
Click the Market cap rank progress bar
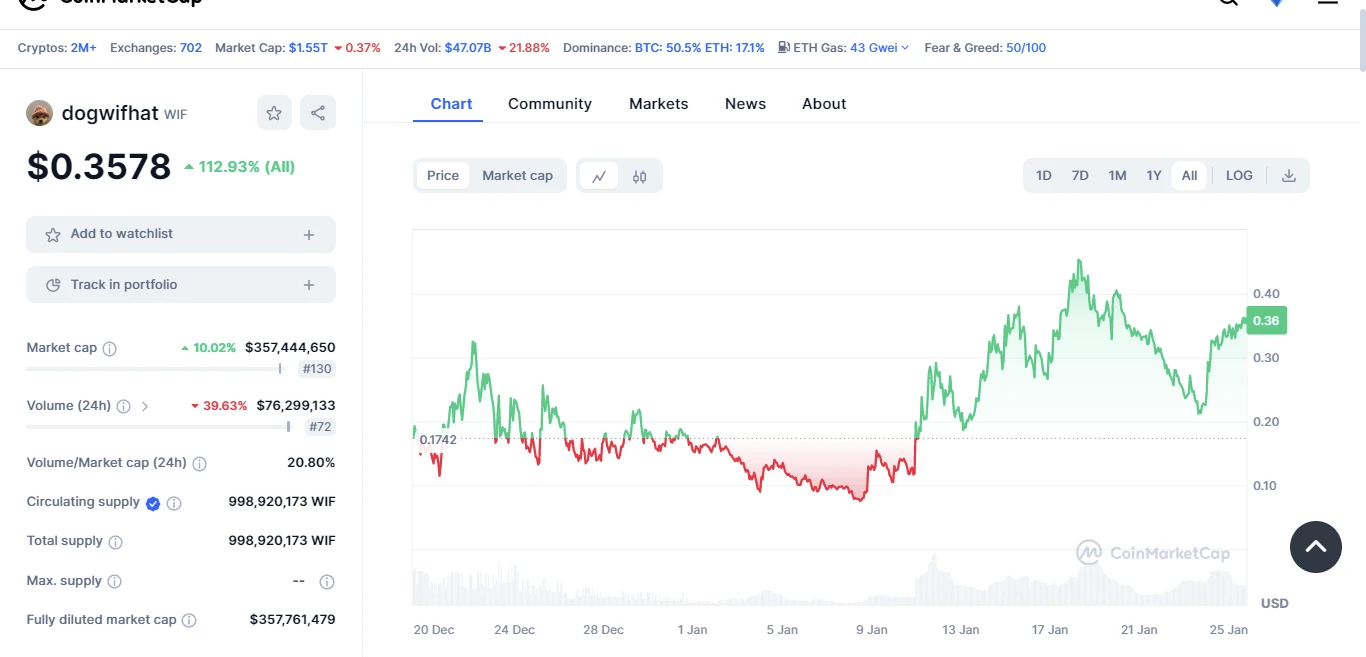click(x=155, y=369)
